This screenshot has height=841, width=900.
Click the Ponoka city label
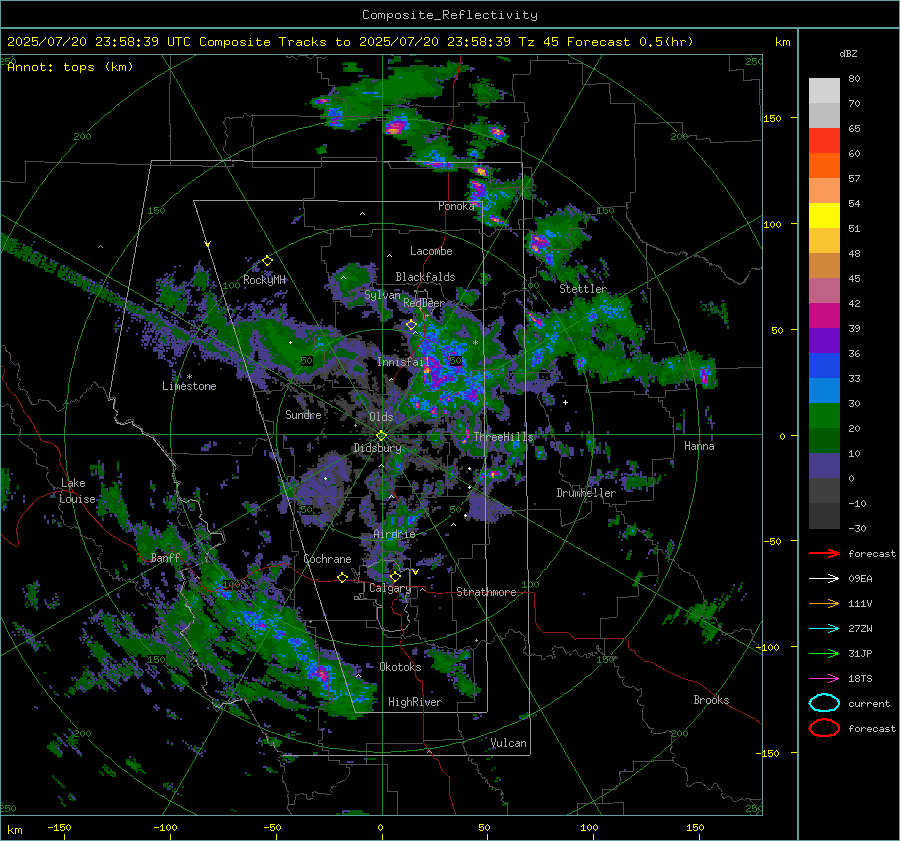[456, 206]
